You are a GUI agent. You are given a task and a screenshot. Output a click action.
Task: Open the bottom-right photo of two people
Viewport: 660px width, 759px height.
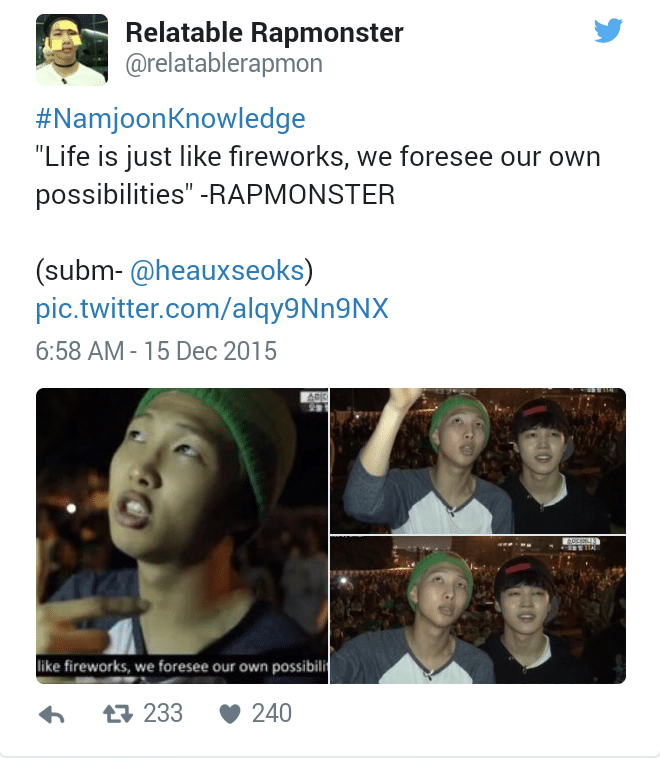click(478, 610)
